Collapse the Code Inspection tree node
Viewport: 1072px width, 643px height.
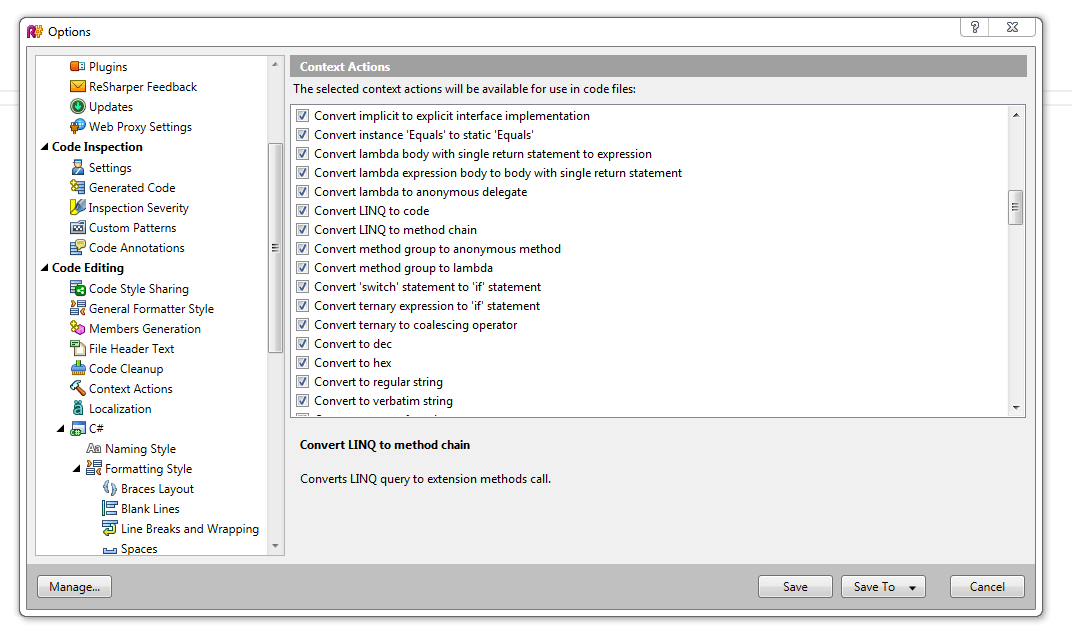coord(44,146)
